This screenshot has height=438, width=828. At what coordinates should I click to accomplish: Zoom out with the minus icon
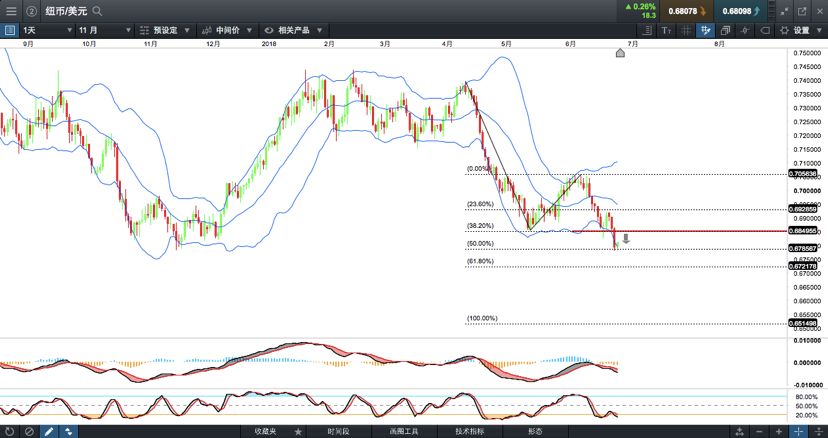pyautogui.click(x=759, y=432)
